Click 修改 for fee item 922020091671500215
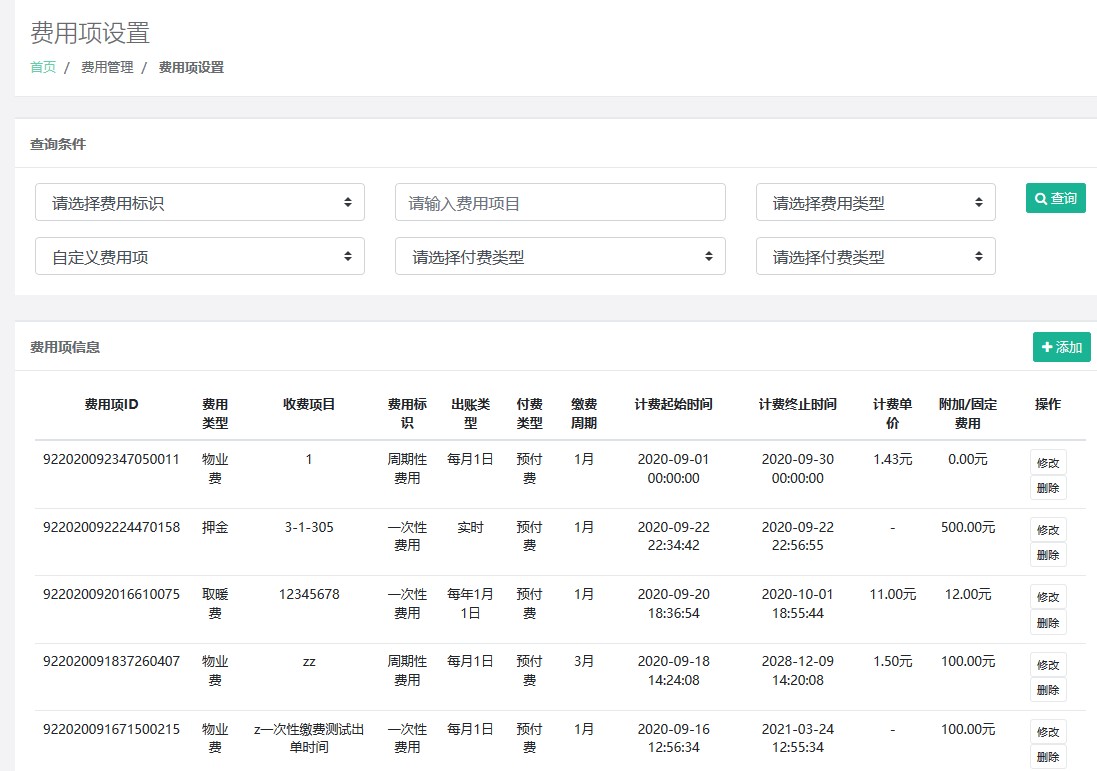Screen dimensions: 1097x771 coord(1048,732)
